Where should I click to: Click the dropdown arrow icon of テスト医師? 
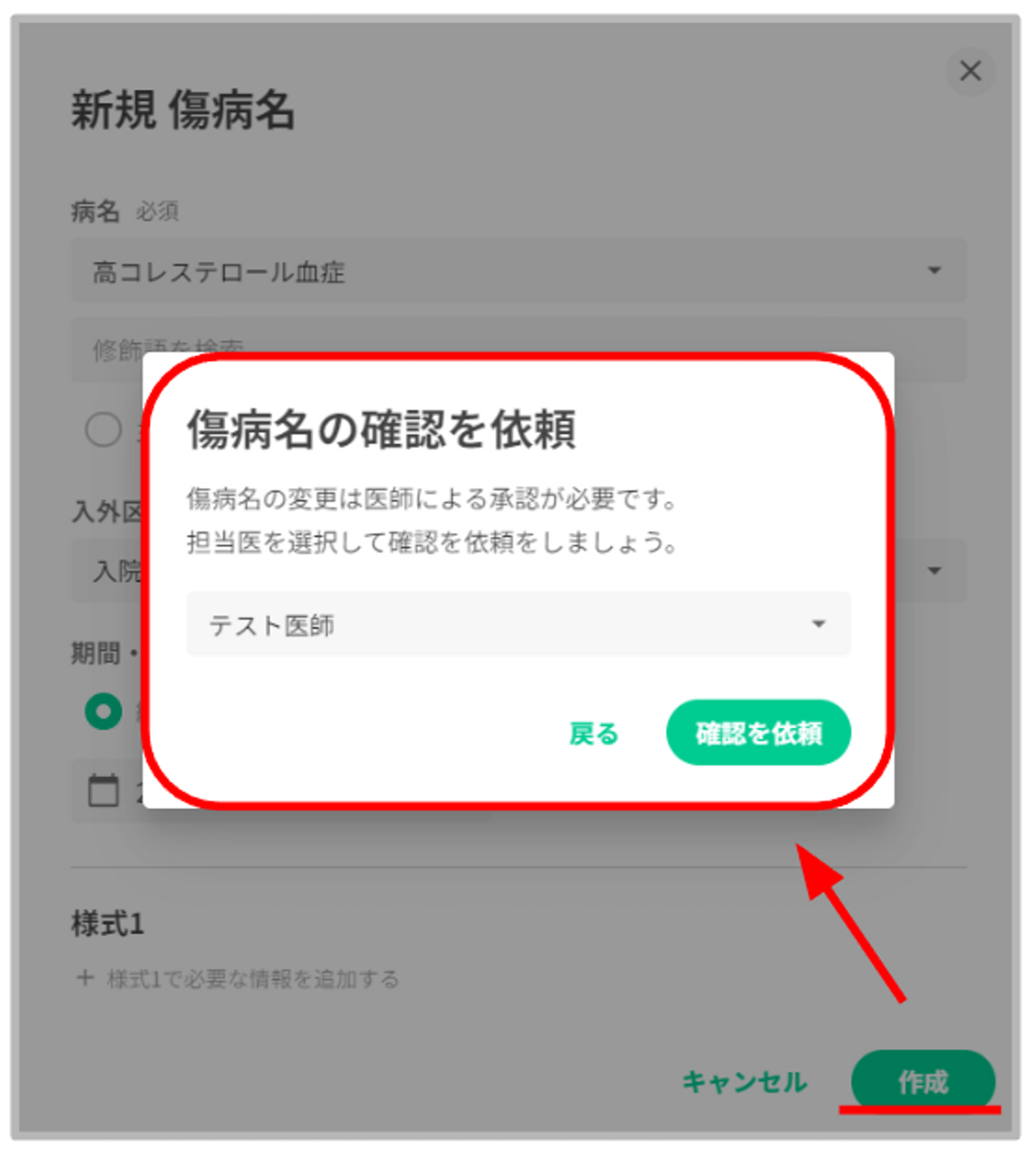point(818,624)
